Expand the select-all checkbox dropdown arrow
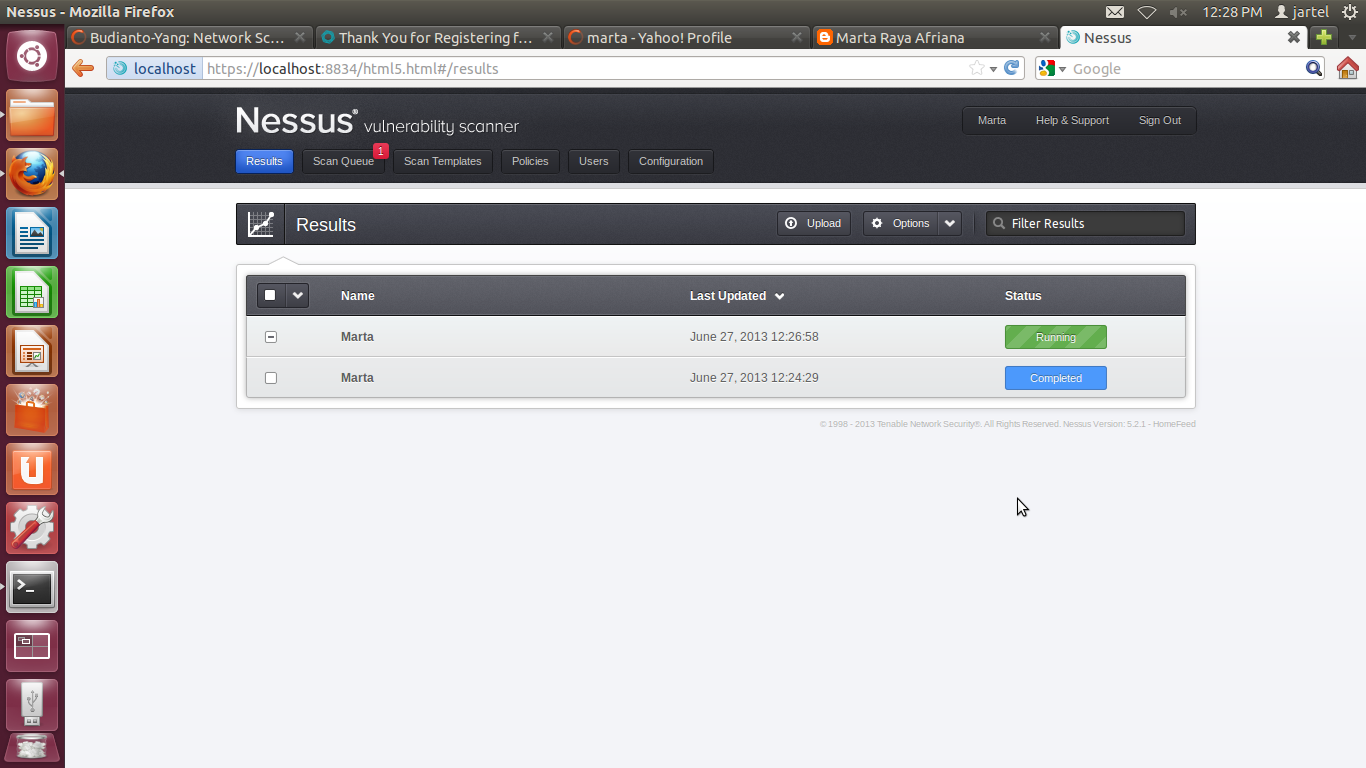Screen dimensions: 1366x768 coord(297,295)
